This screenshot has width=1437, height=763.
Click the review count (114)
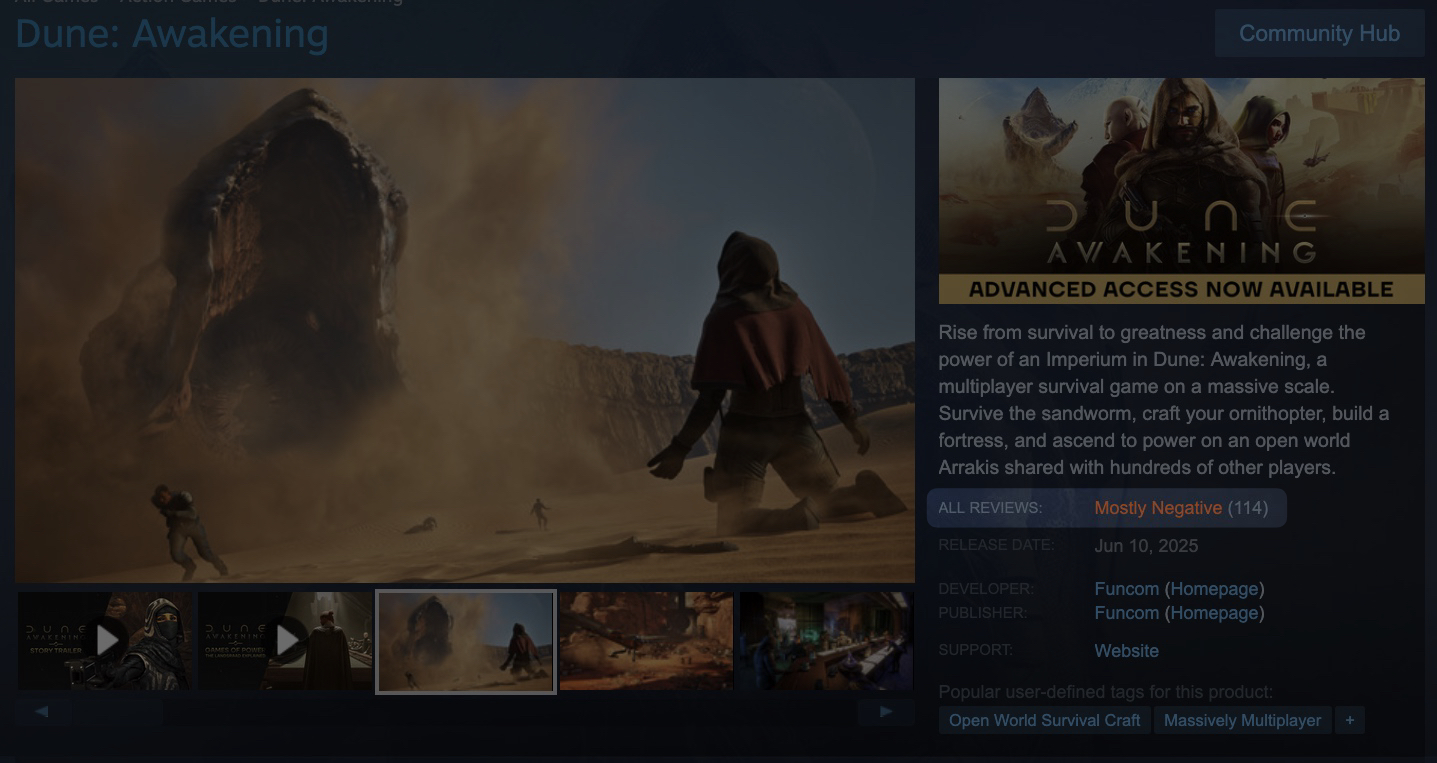[x=1248, y=508]
